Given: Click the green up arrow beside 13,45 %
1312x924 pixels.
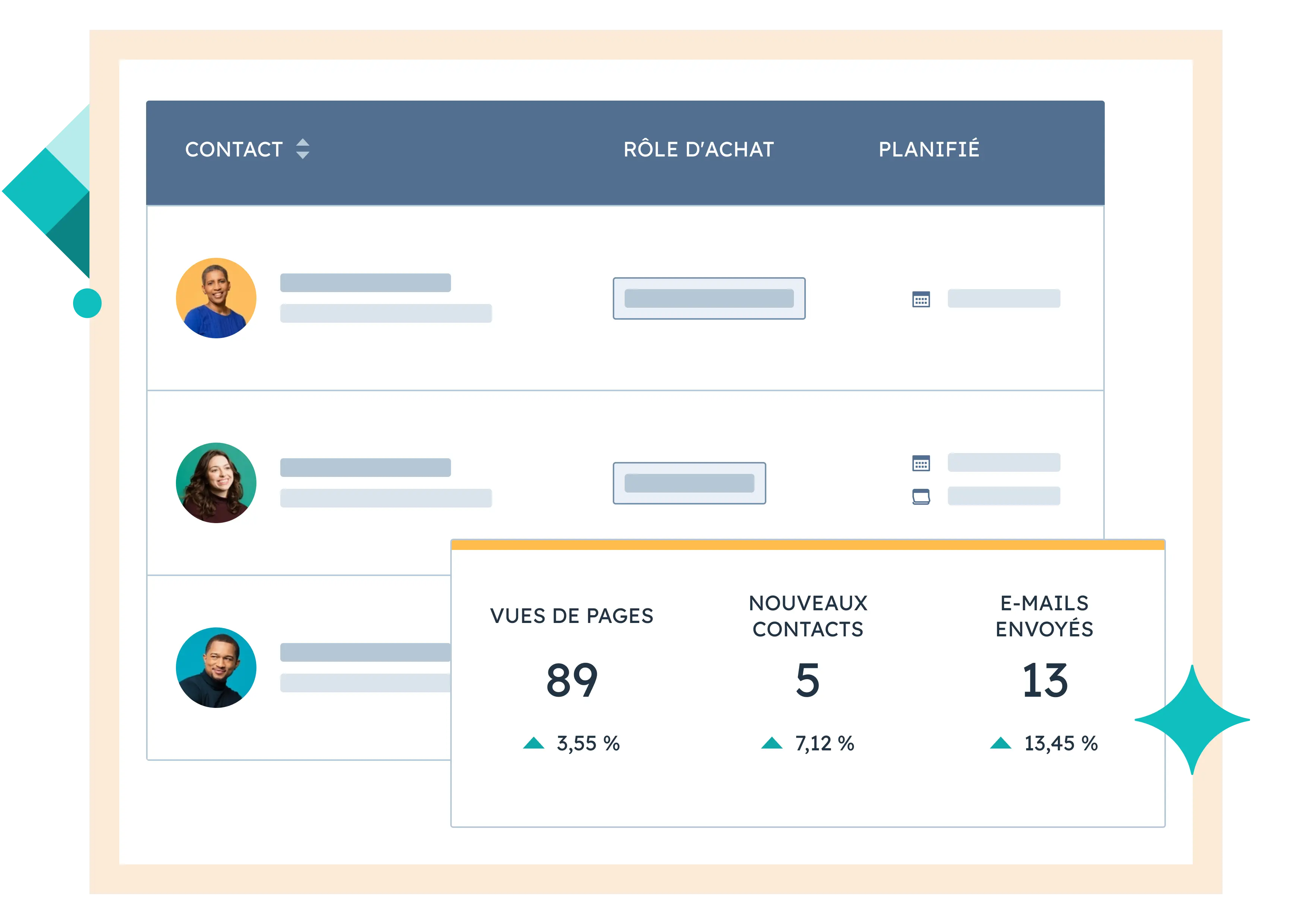Looking at the screenshot, I should point(1000,743).
